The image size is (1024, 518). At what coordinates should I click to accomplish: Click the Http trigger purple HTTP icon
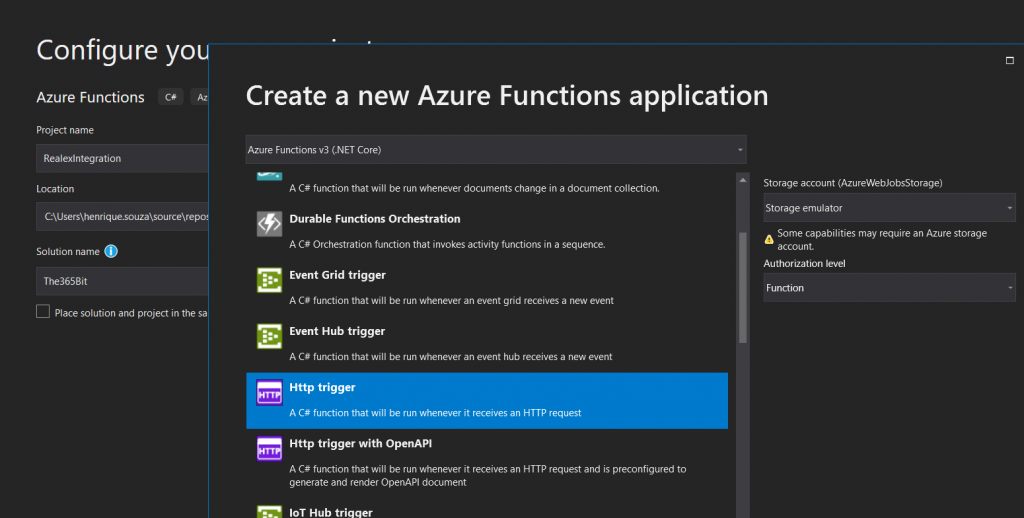tap(269, 393)
